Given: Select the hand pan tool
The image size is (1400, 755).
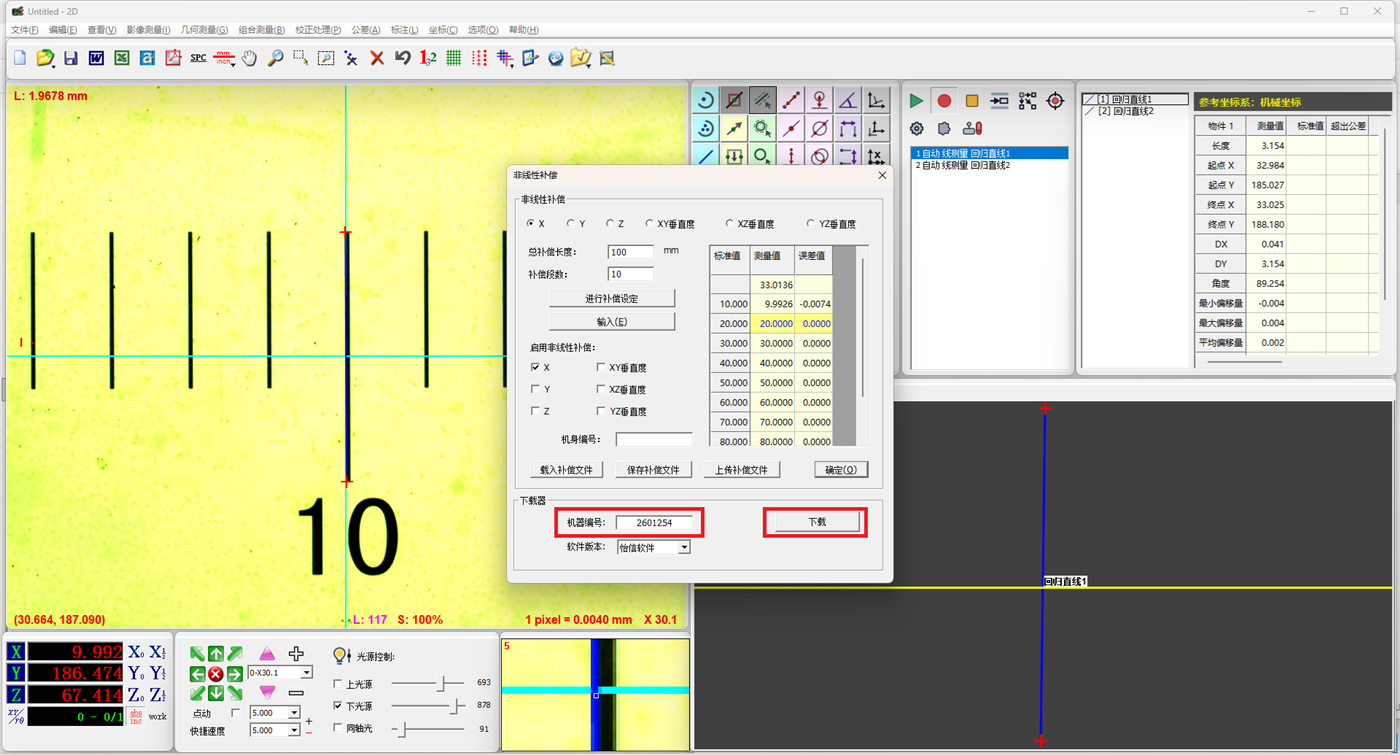Looking at the screenshot, I should point(249,58).
